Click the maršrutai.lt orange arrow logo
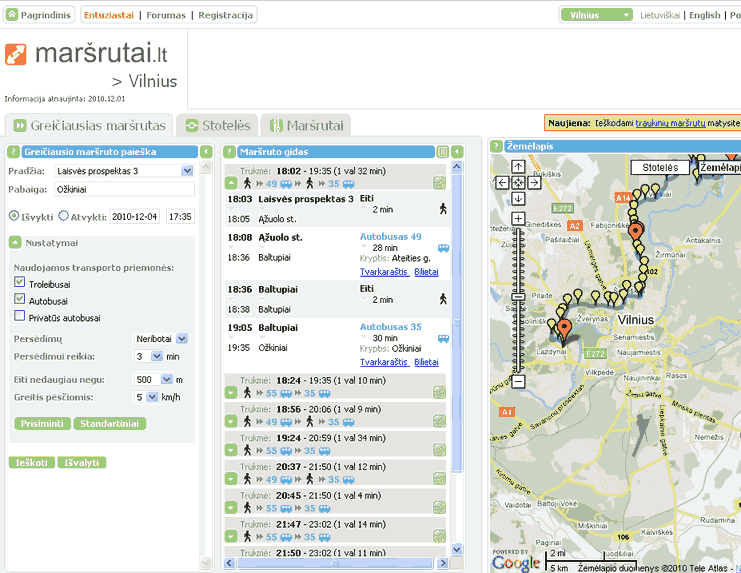The height and width of the screenshot is (573, 741). click(16, 54)
